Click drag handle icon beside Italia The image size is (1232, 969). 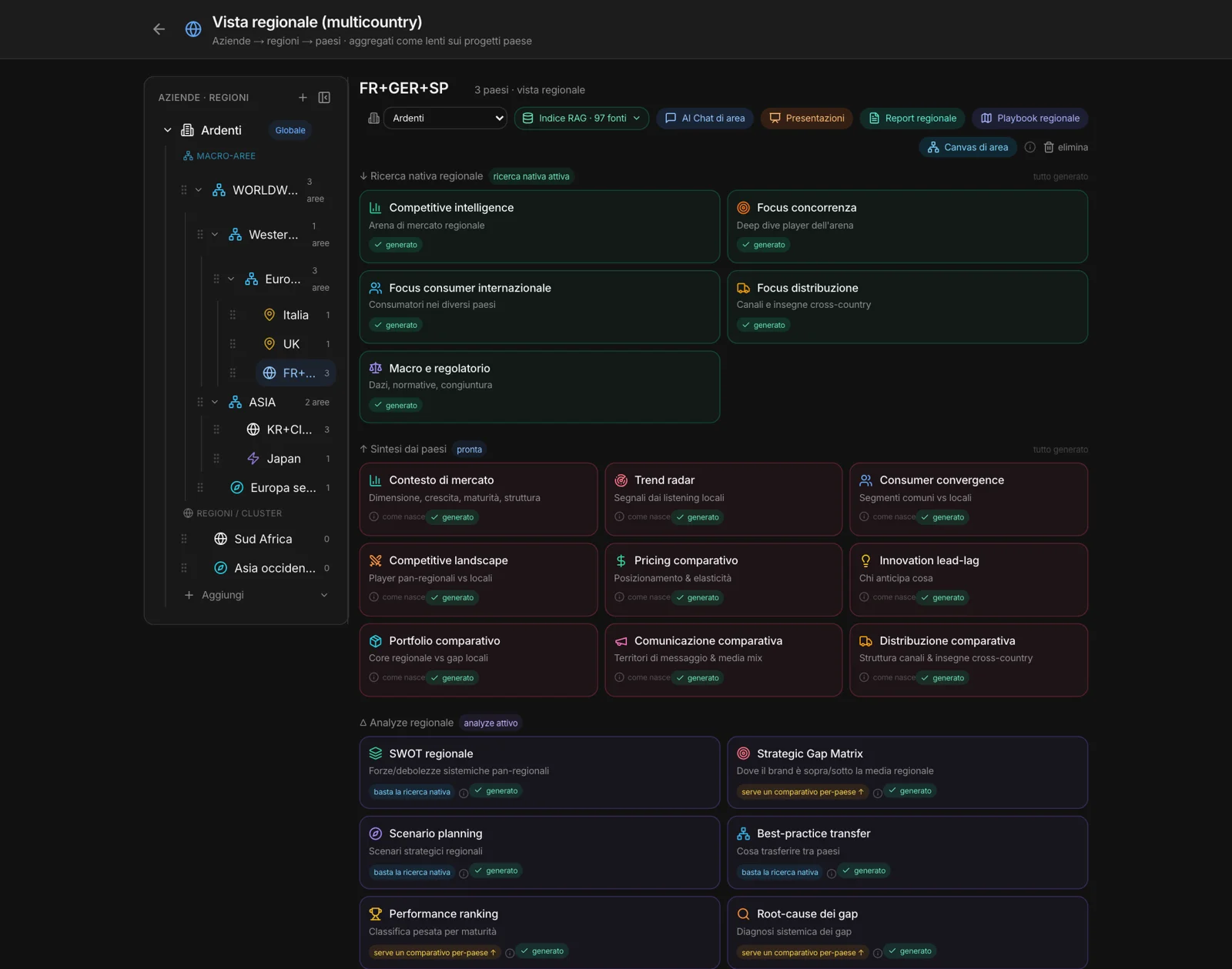click(x=233, y=315)
